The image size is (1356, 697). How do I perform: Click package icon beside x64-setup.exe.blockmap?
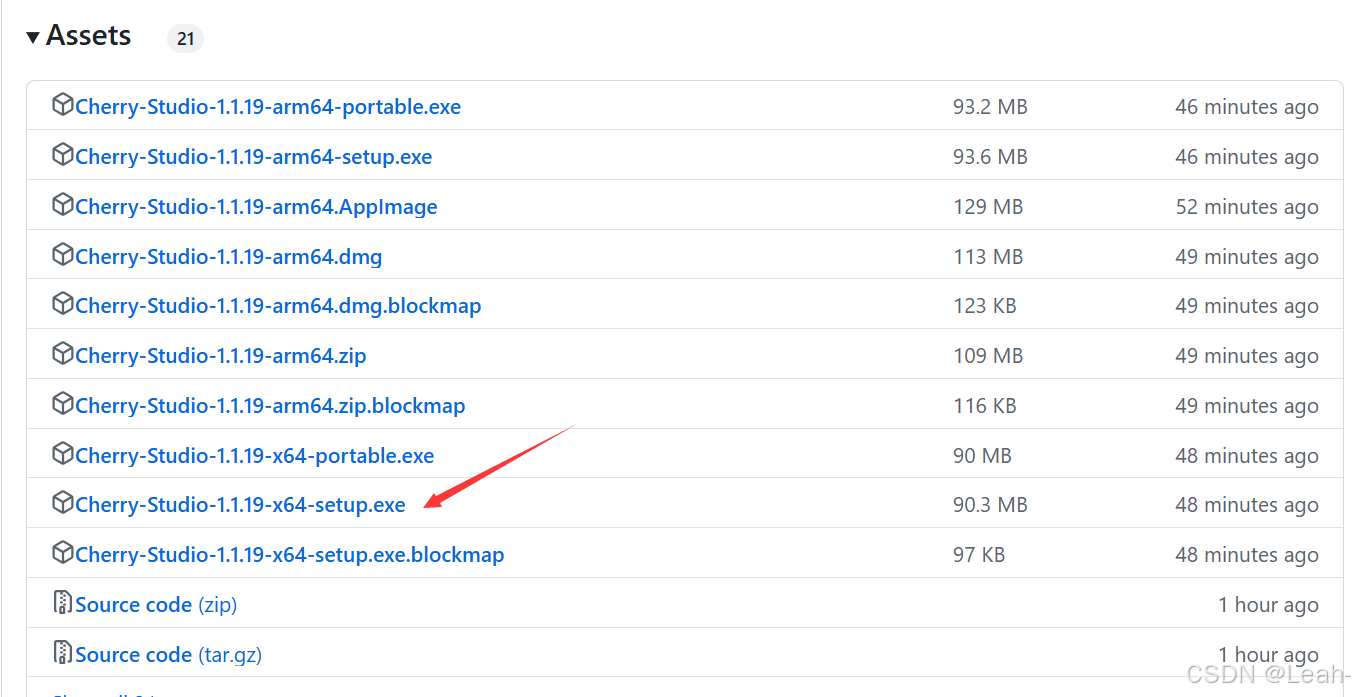(x=63, y=552)
